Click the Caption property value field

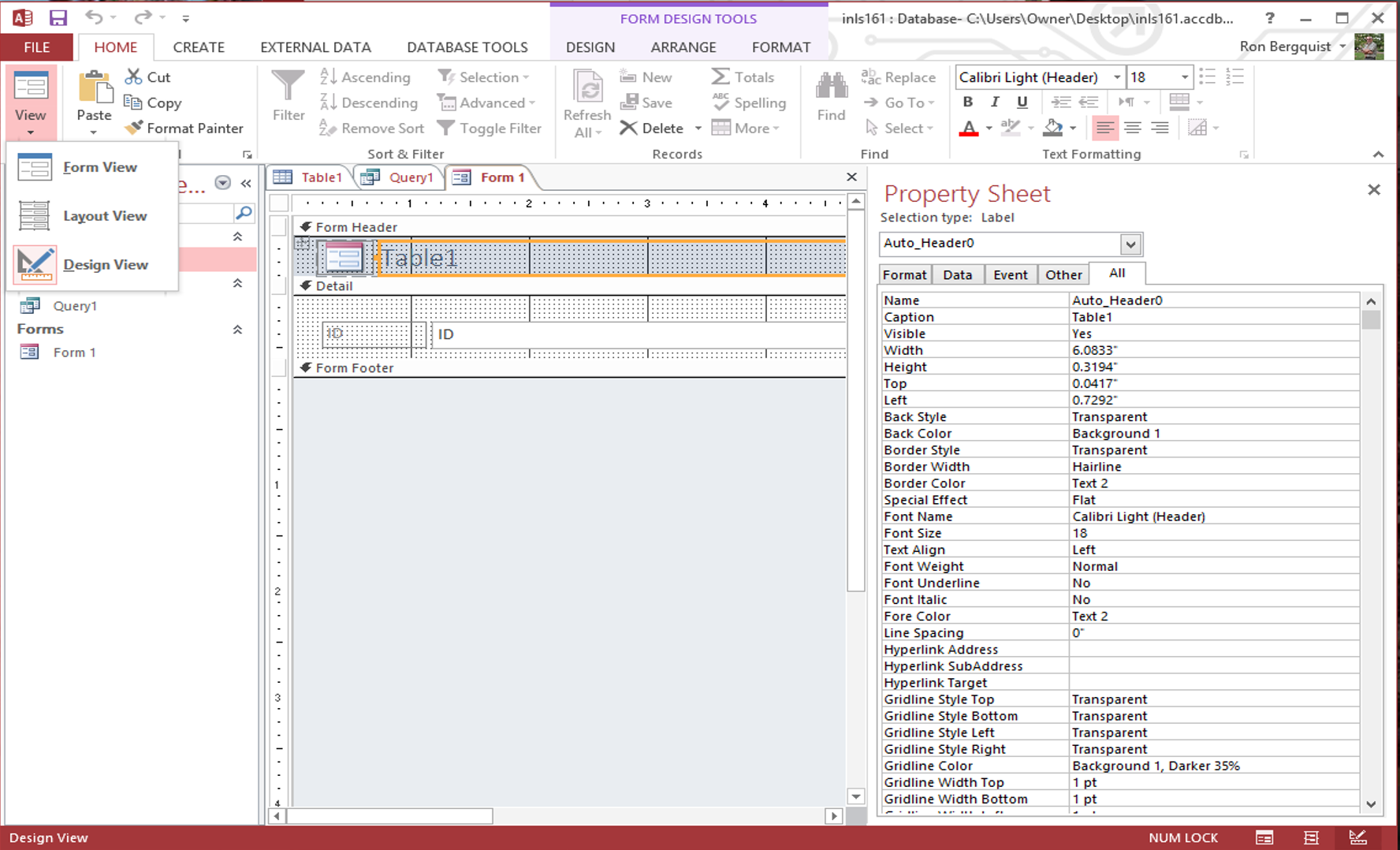(x=1212, y=317)
